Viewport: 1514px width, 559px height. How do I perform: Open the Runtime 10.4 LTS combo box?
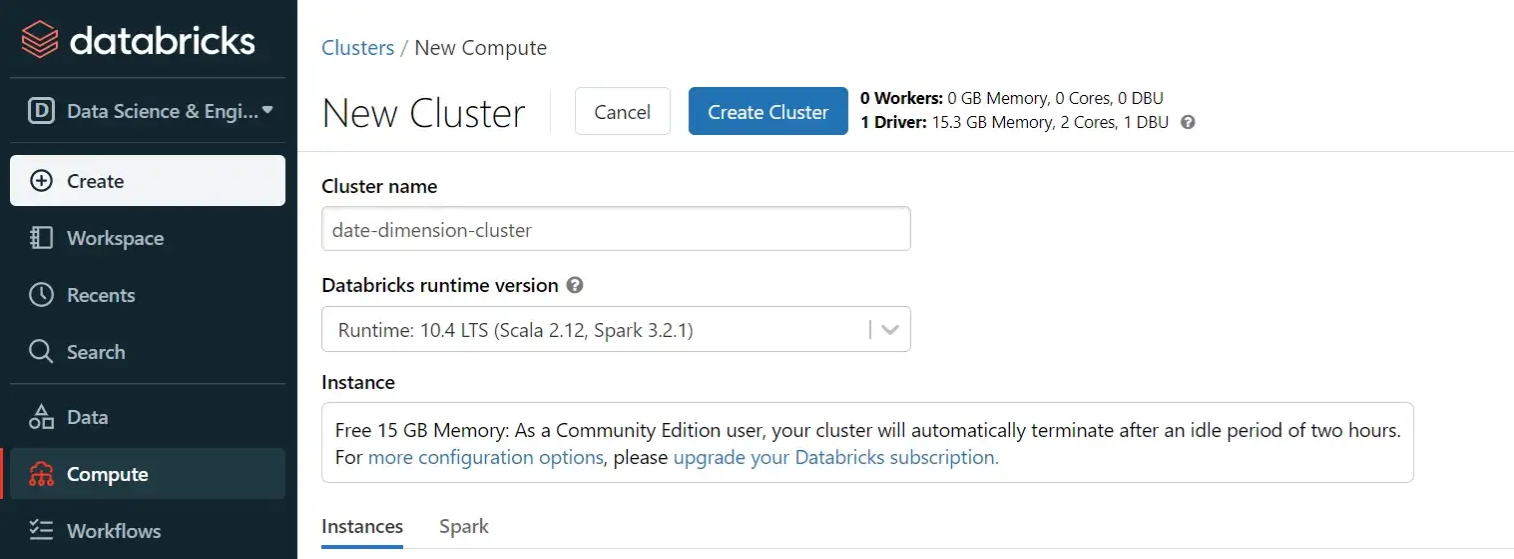click(616, 329)
